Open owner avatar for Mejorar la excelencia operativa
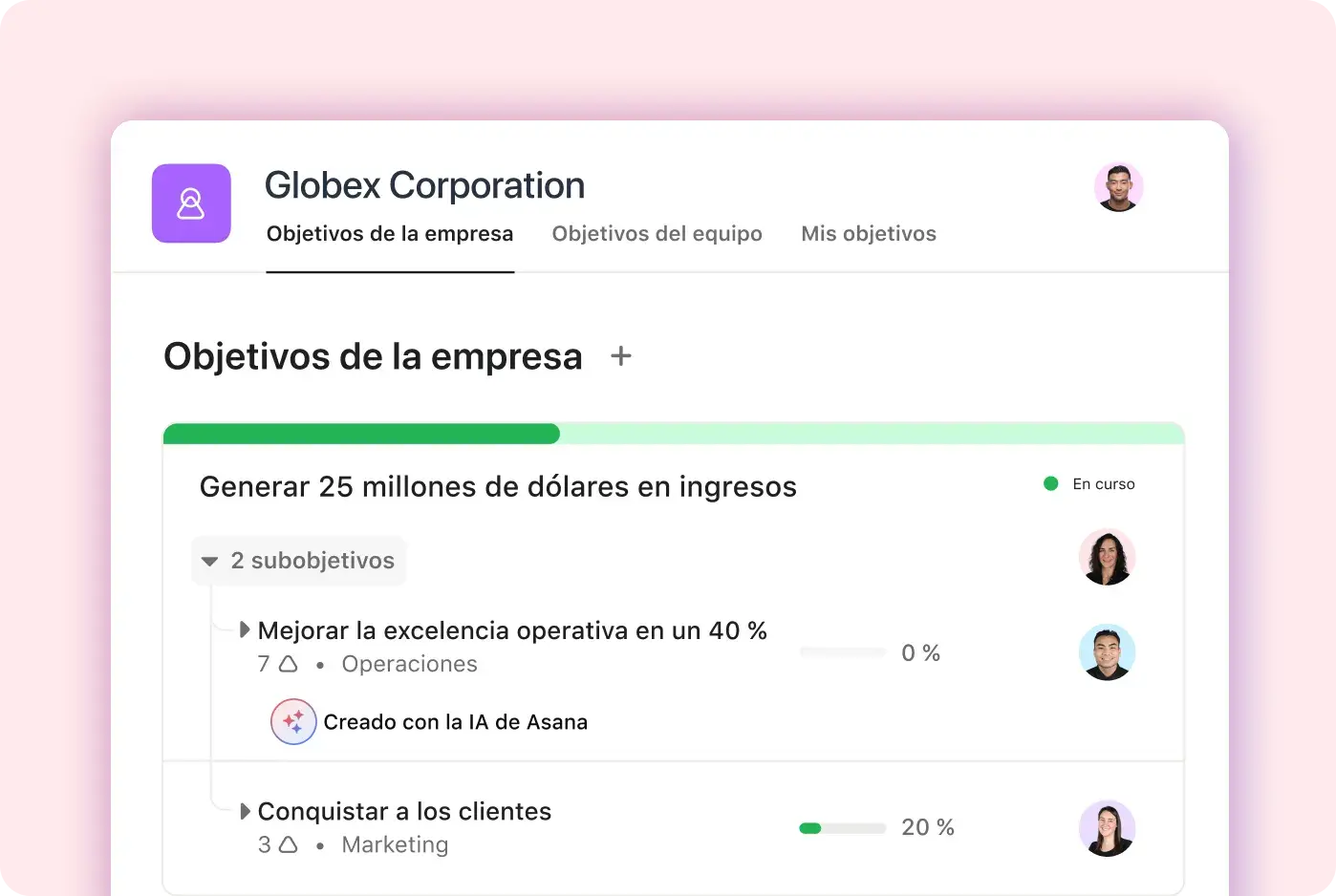 (x=1107, y=652)
